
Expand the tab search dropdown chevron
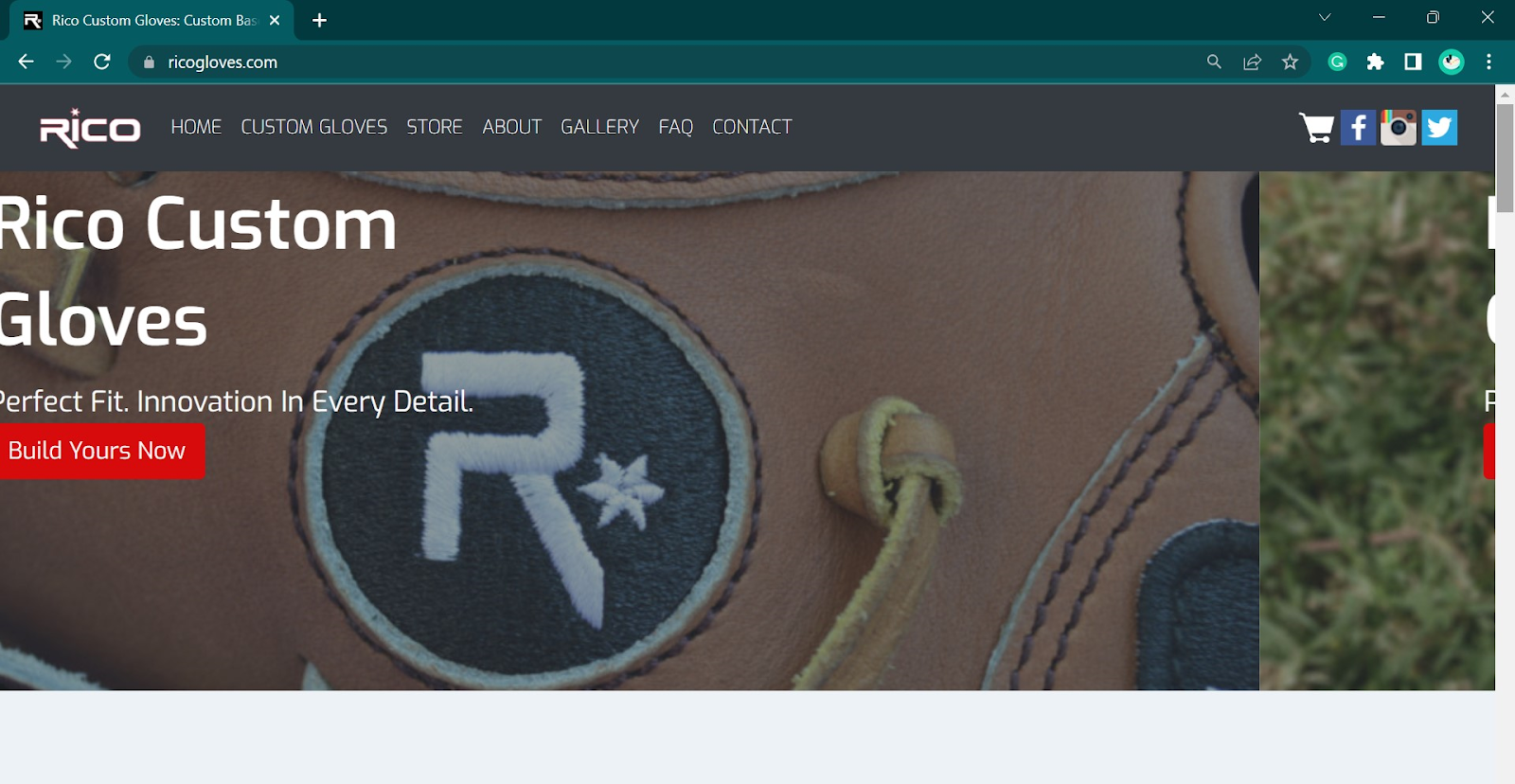(x=1325, y=18)
